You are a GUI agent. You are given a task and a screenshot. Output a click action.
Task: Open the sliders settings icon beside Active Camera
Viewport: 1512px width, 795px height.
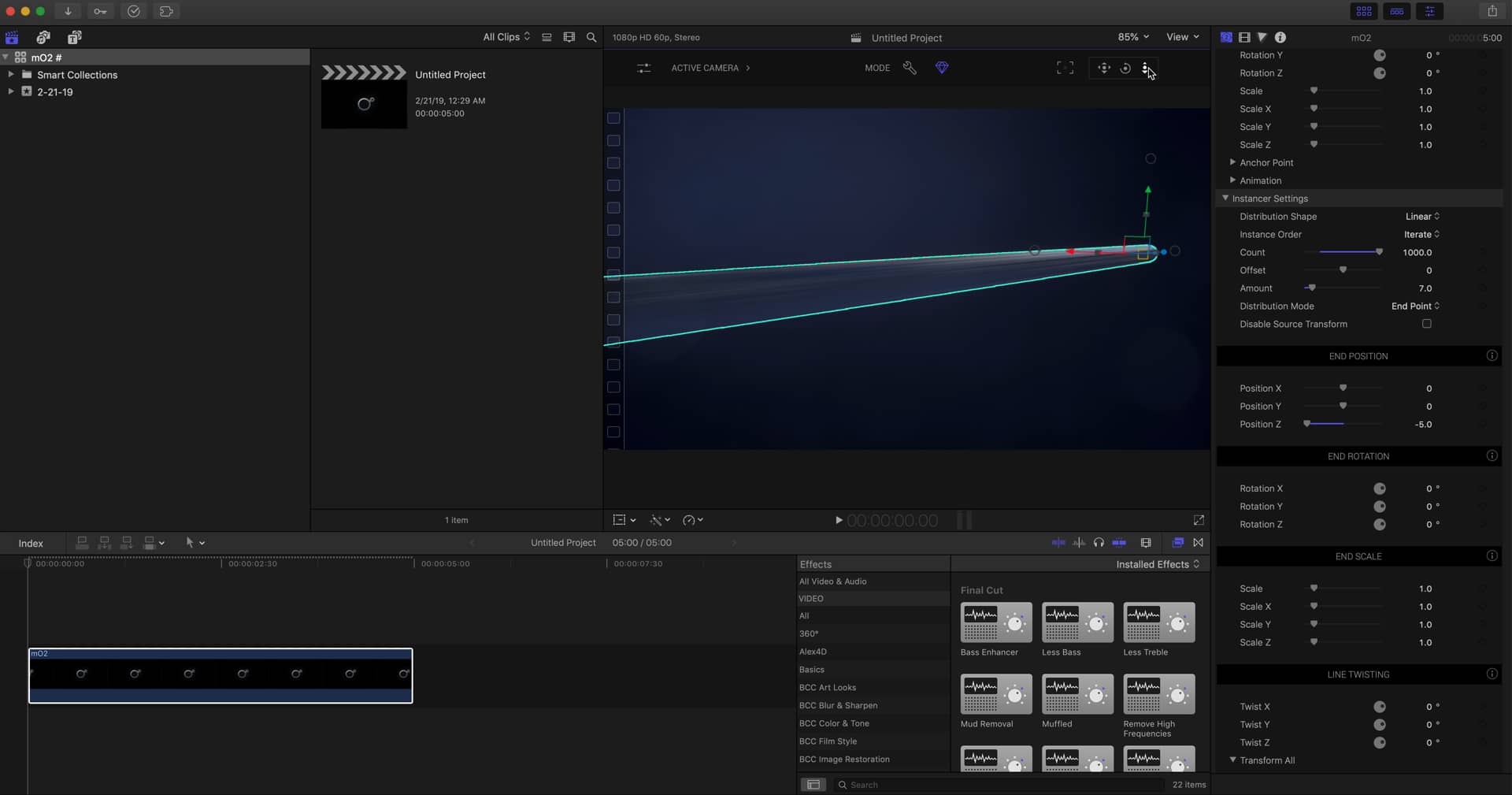click(x=644, y=68)
